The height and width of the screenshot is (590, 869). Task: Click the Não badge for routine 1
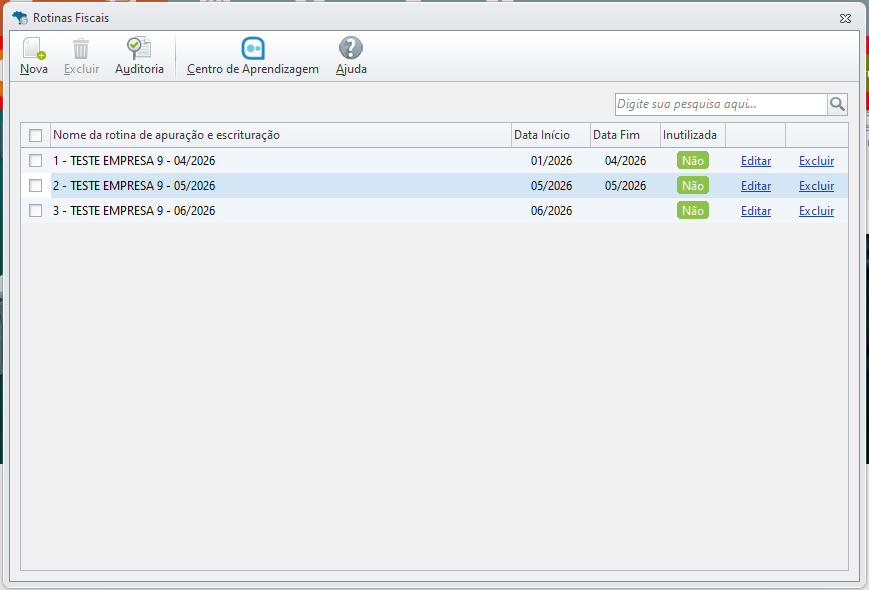693,161
